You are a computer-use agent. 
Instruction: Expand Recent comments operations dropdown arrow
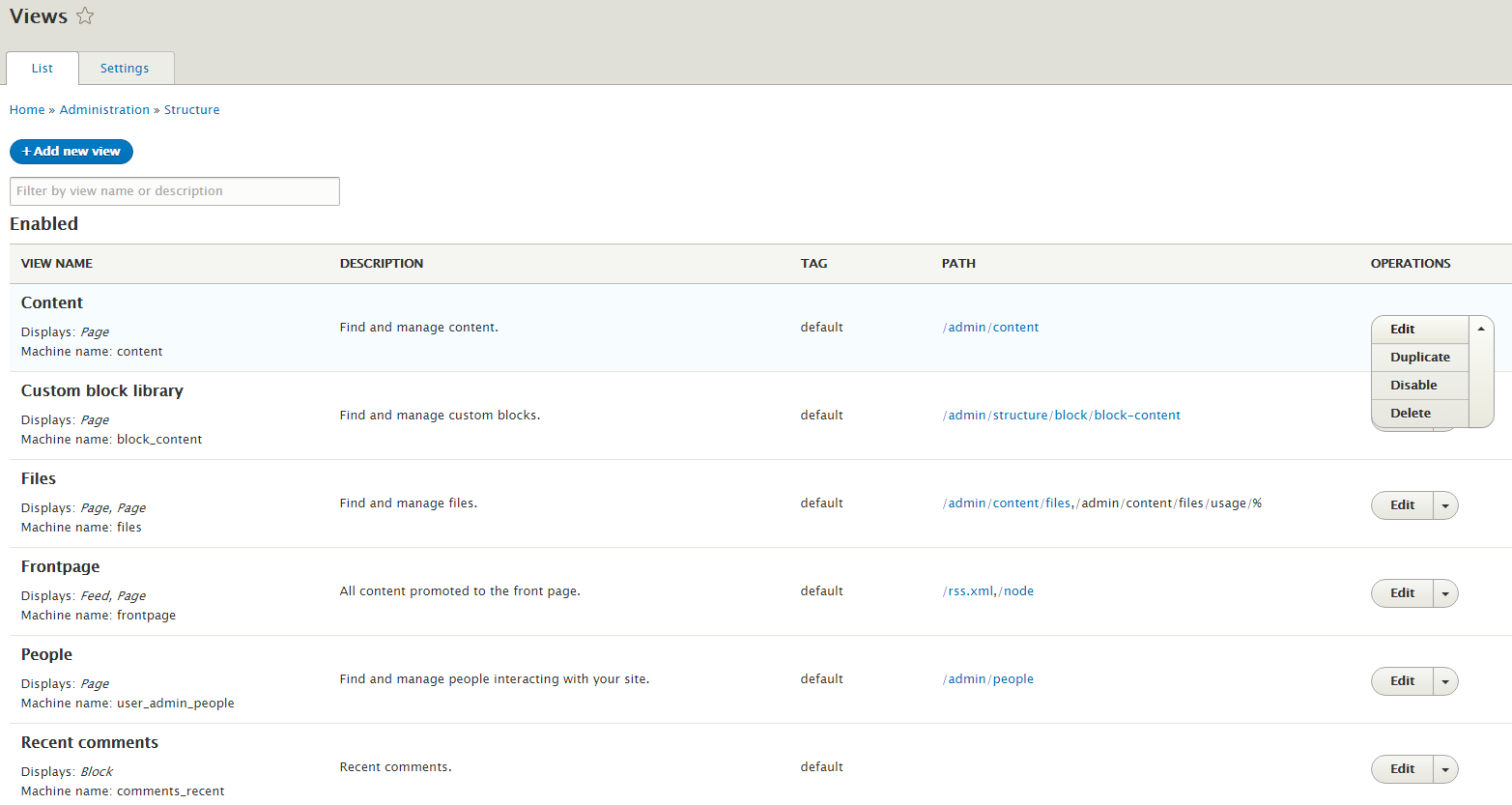[x=1445, y=769]
